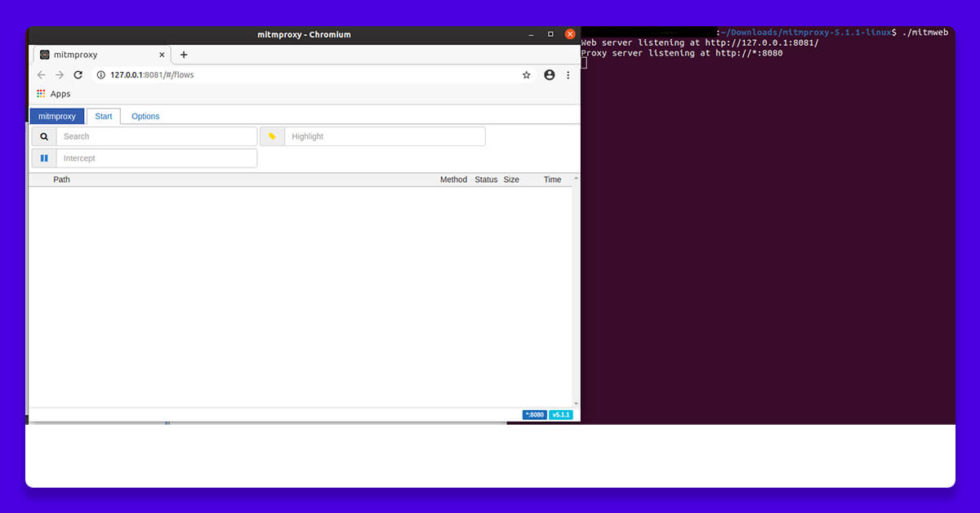Viewport: 980px width, 513px height.
Task: Sort flows by Time column
Action: 552,179
